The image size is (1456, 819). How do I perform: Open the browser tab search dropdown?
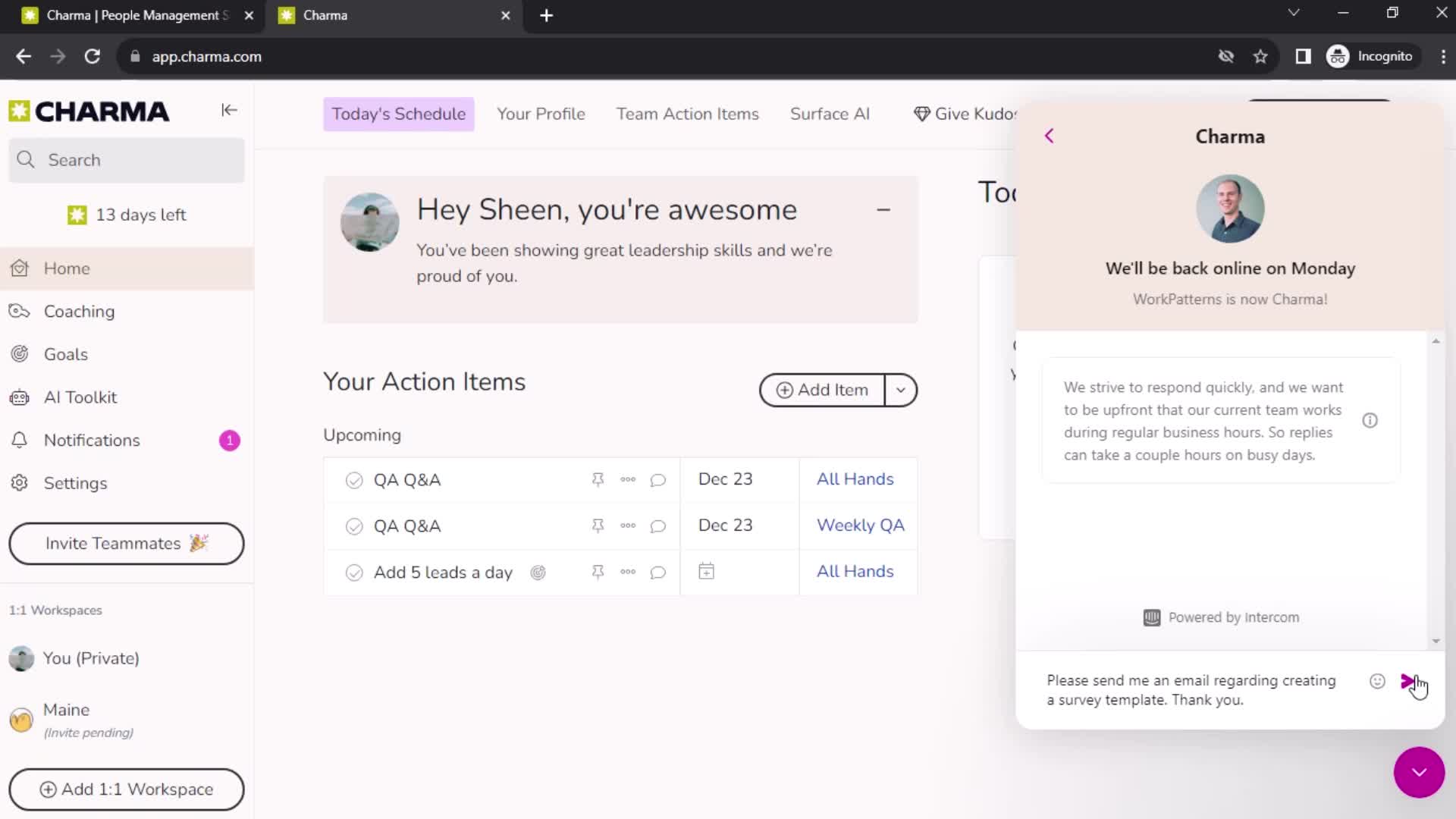point(1294,13)
